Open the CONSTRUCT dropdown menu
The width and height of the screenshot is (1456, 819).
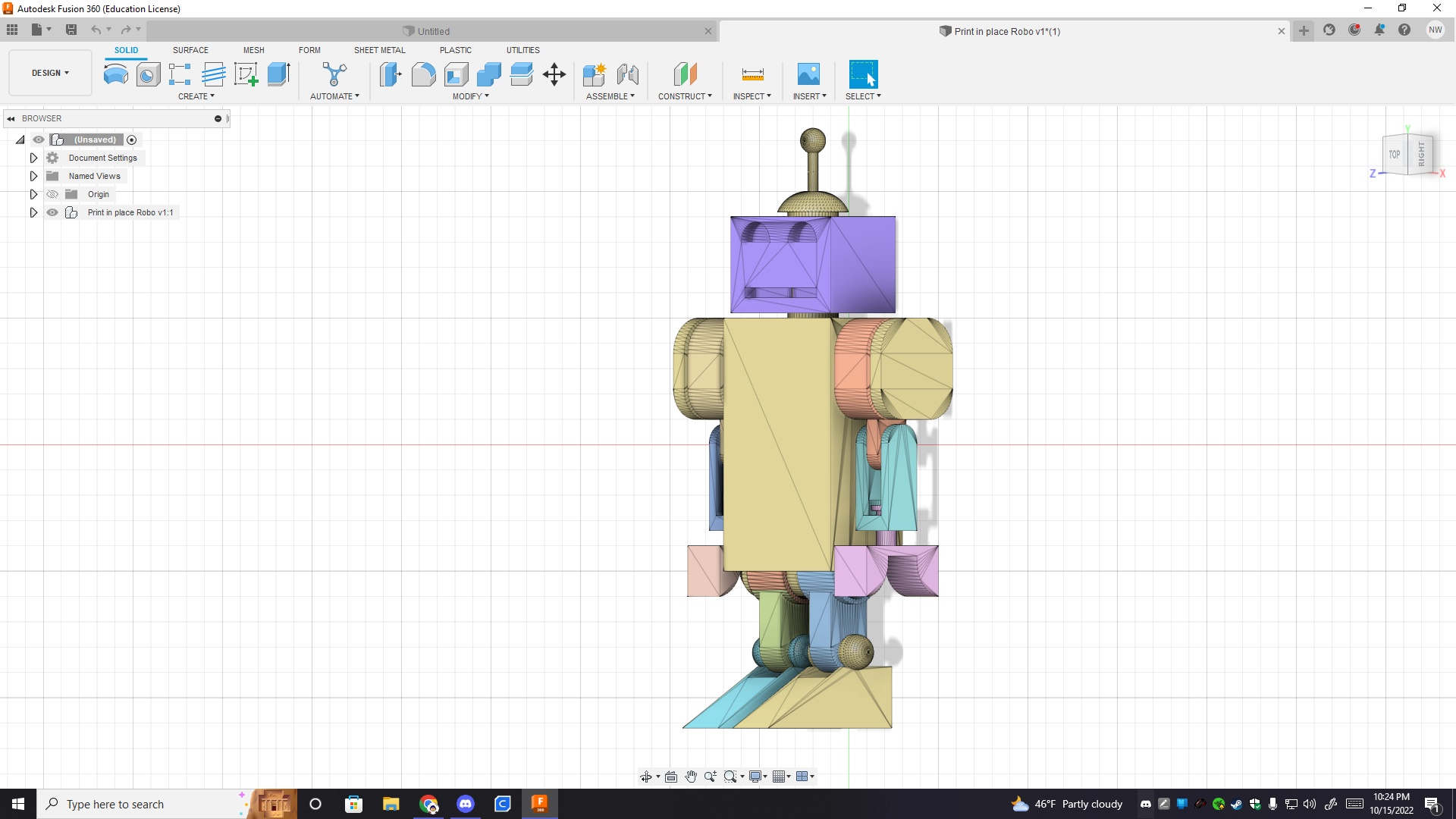point(685,96)
